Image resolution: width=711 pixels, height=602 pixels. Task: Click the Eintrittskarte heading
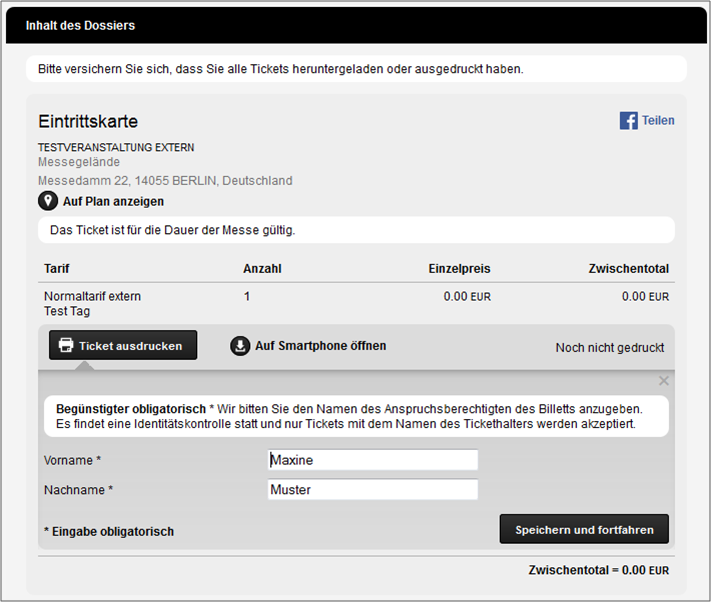(x=88, y=121)
